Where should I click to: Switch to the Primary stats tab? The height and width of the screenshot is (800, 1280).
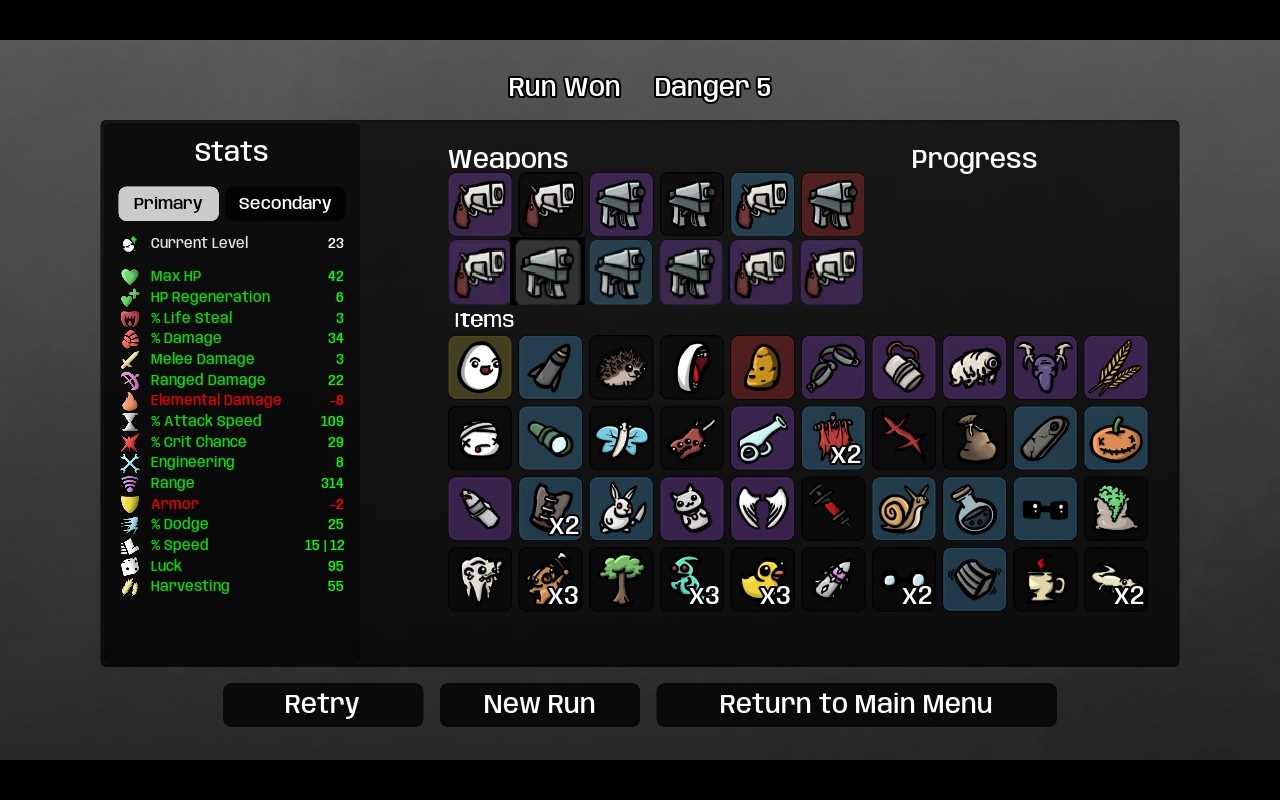coord(168,203)
